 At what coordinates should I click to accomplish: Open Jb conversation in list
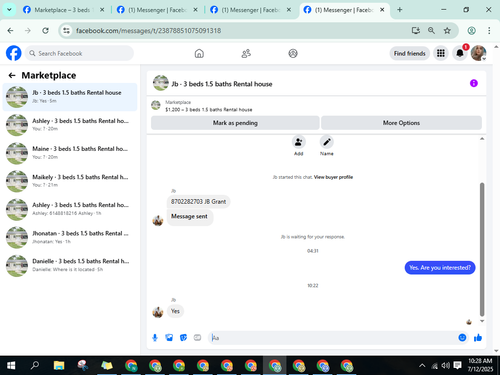(70, 97)
